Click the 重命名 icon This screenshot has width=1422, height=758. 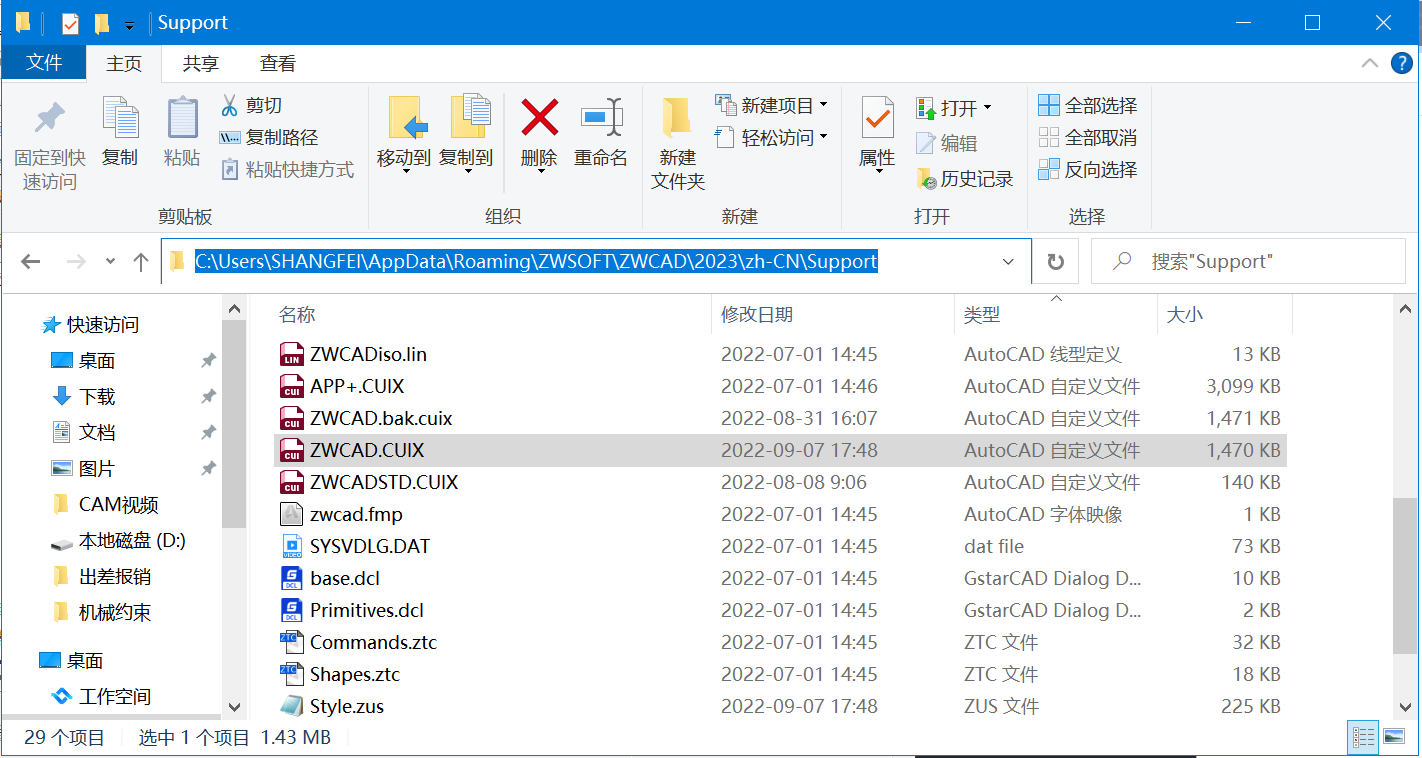(601, 118)
